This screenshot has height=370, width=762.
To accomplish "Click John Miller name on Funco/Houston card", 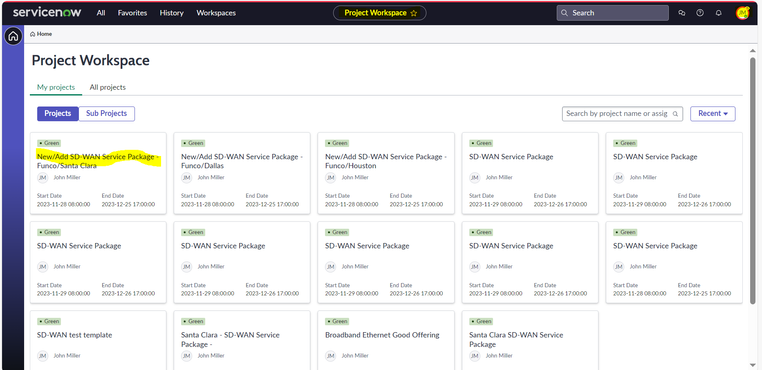I will pyautogui.click(x=355, y=177).
